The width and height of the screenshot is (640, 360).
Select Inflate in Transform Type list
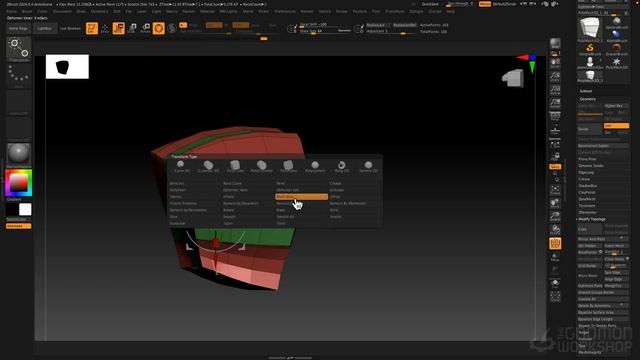coord(228,197)
